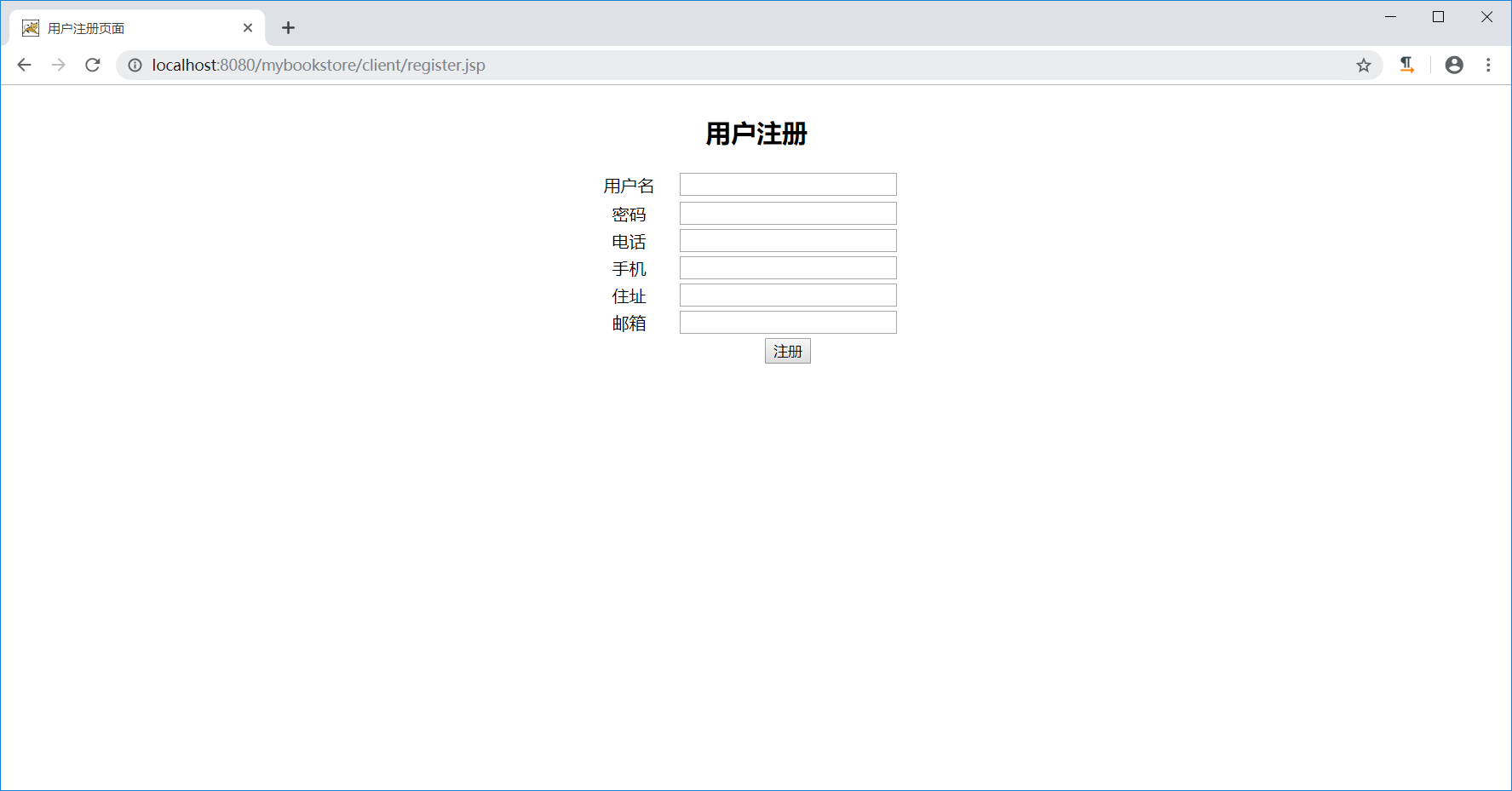Open the Chrome three-dot menu
Viewport: 1512px width, 791px height.
(x=1488, y=65)
